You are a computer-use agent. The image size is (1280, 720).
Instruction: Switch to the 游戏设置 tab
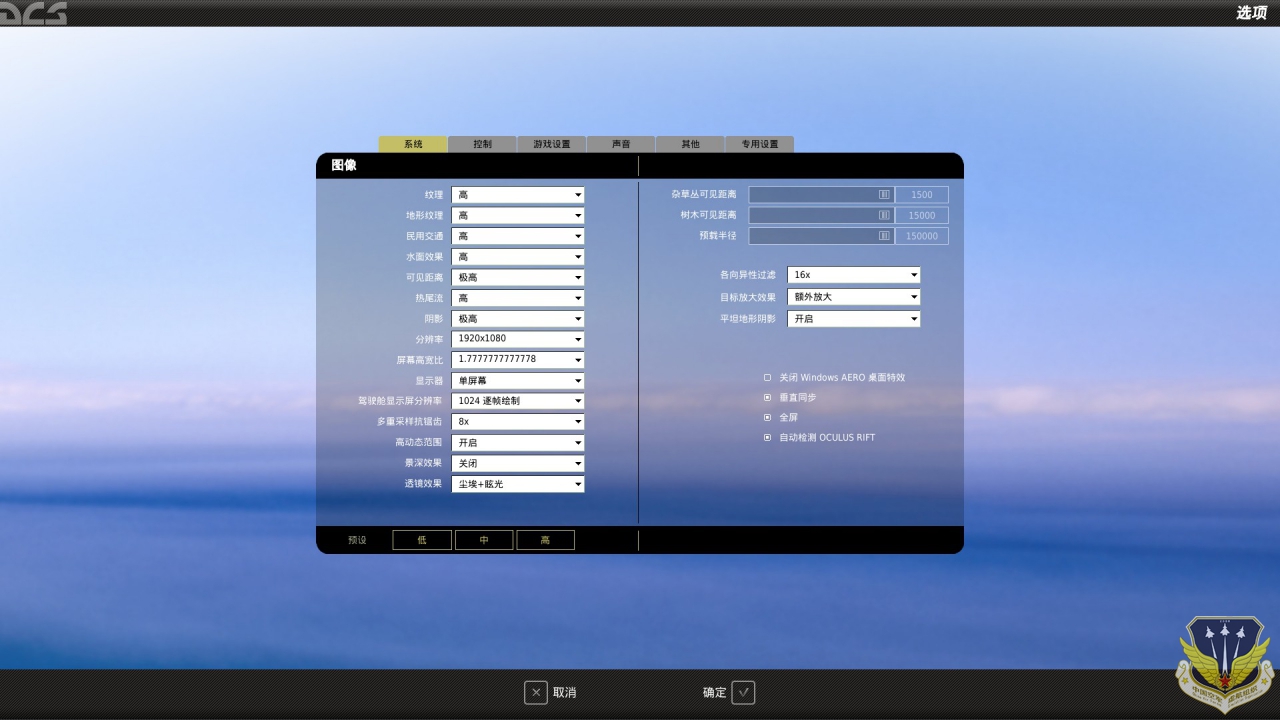click(x=552, y=144)
